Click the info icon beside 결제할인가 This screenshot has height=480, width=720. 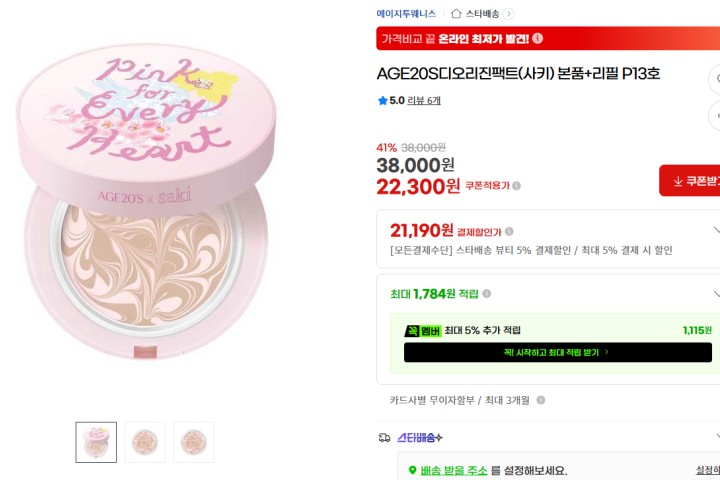pos(509,232)
